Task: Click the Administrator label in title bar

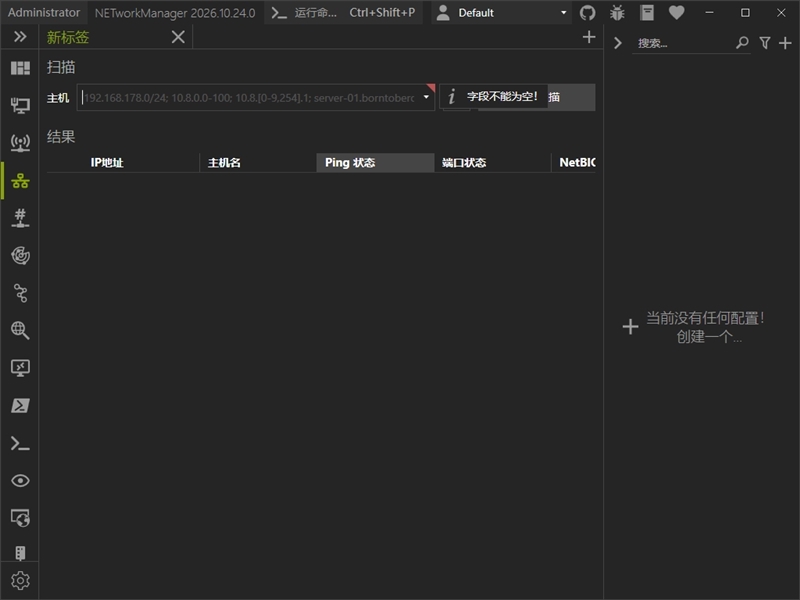Action: tap(44, 12)
